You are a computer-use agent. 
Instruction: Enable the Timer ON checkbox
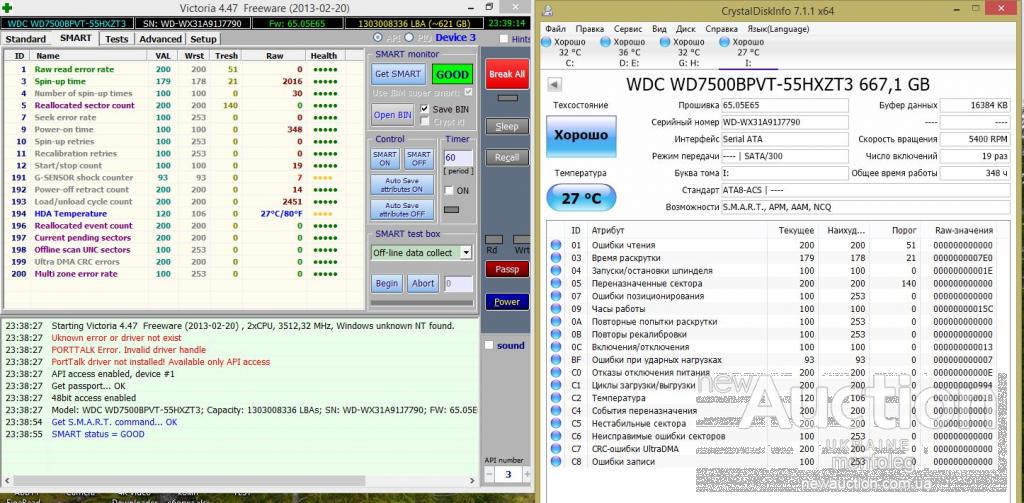click(x=449, y=190)
